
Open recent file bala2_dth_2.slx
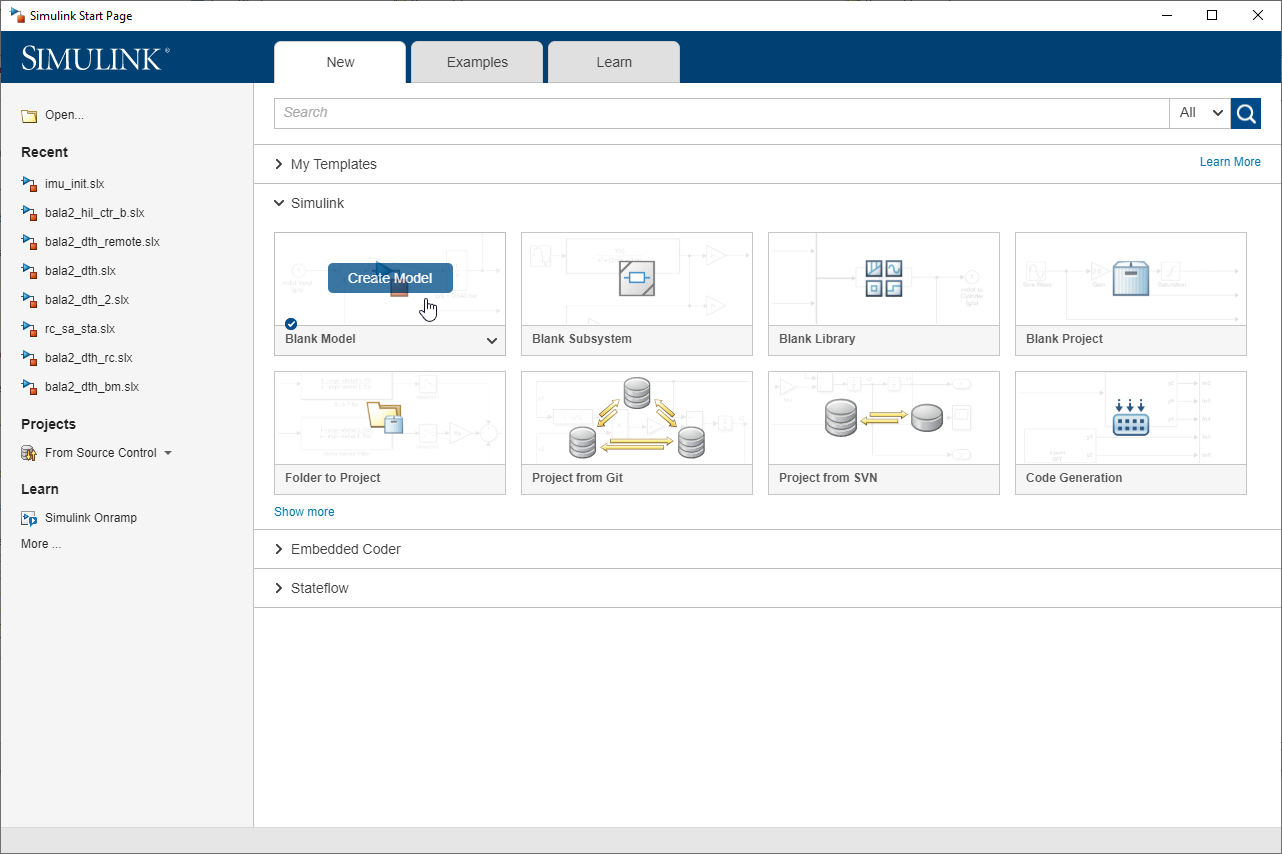coord(87,300)
